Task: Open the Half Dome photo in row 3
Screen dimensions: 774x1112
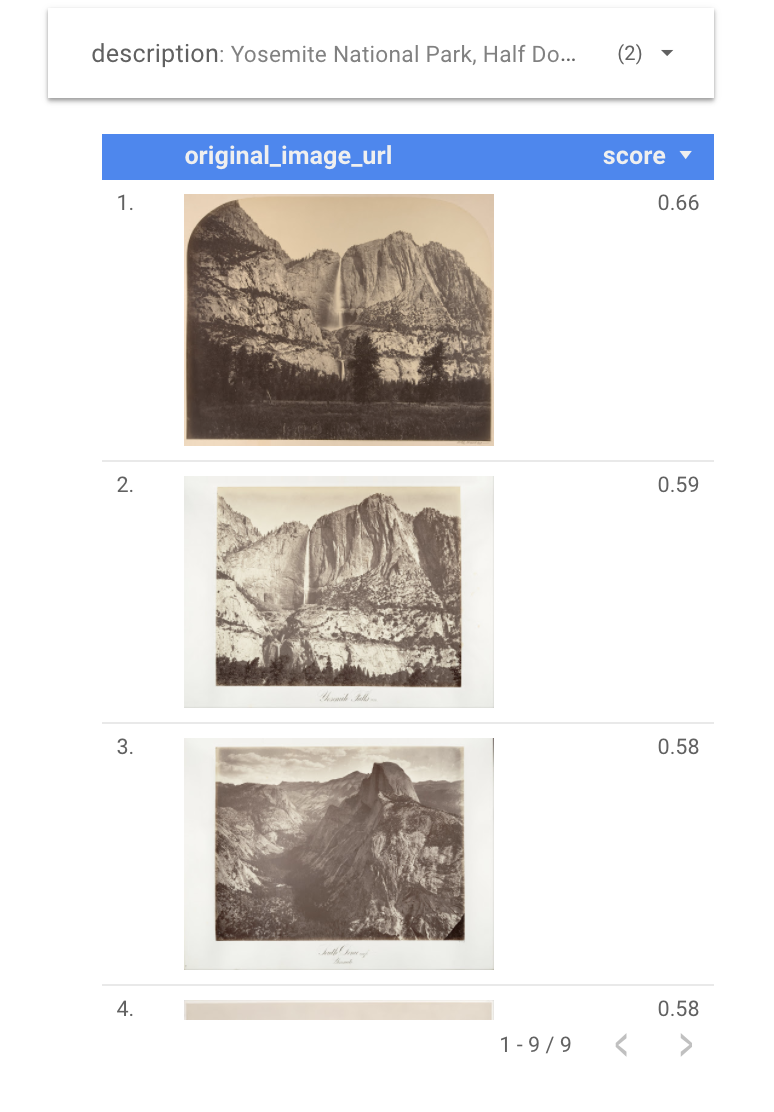Action: [x=338, y=854]
